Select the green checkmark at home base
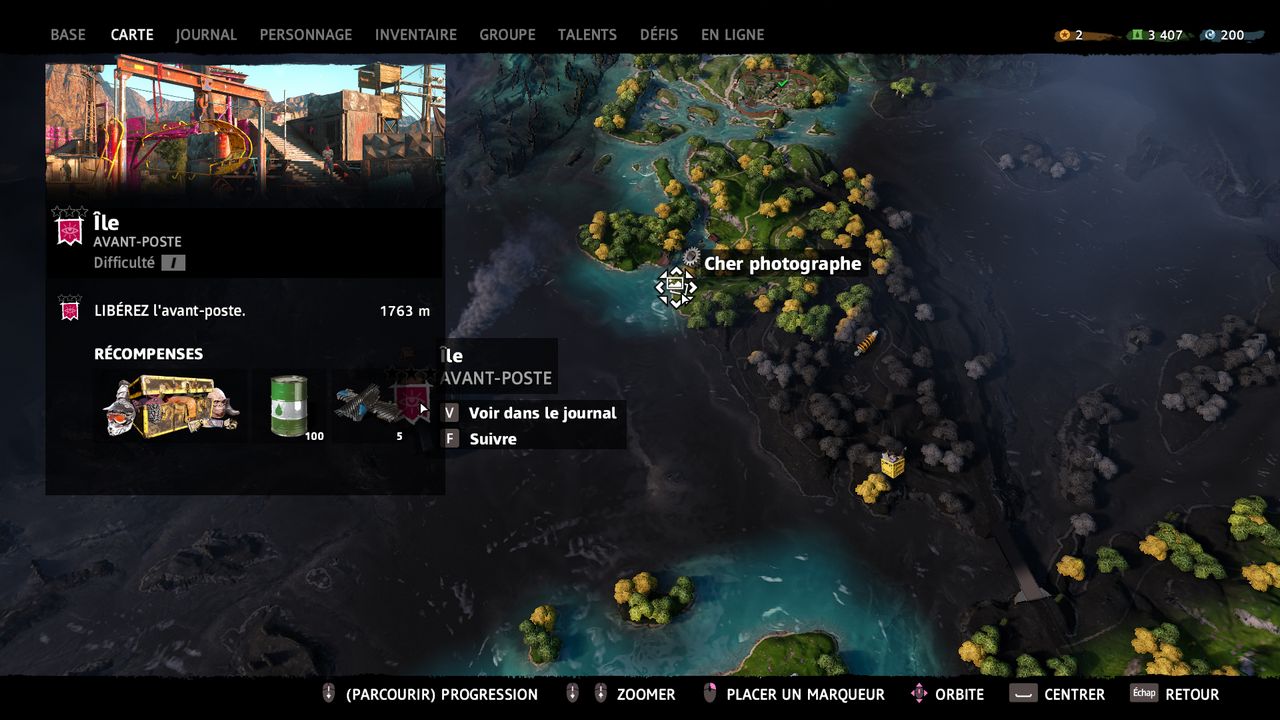 (x=784, y=83)
